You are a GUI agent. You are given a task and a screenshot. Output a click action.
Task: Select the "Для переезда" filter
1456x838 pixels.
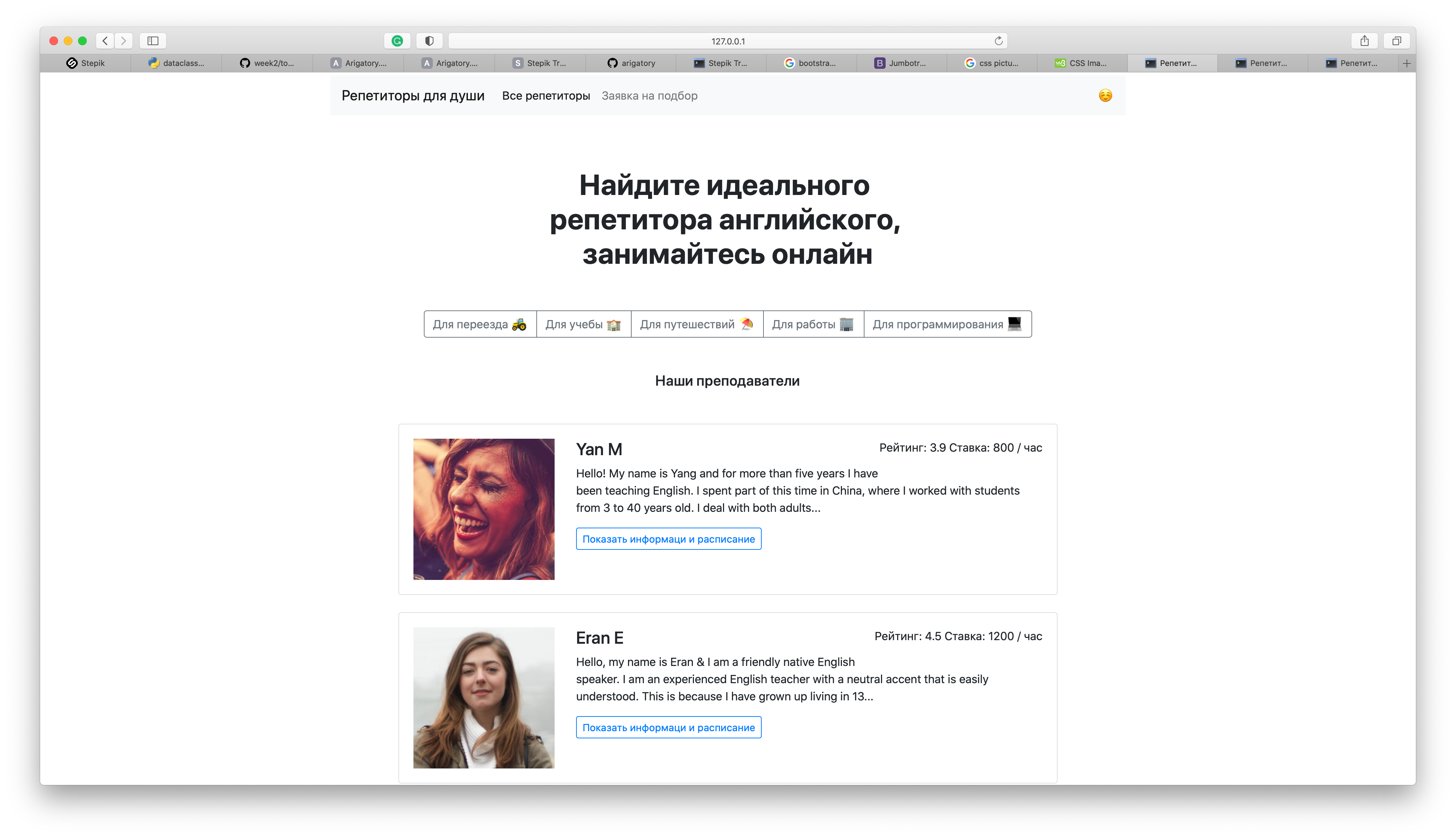[480, 324]
